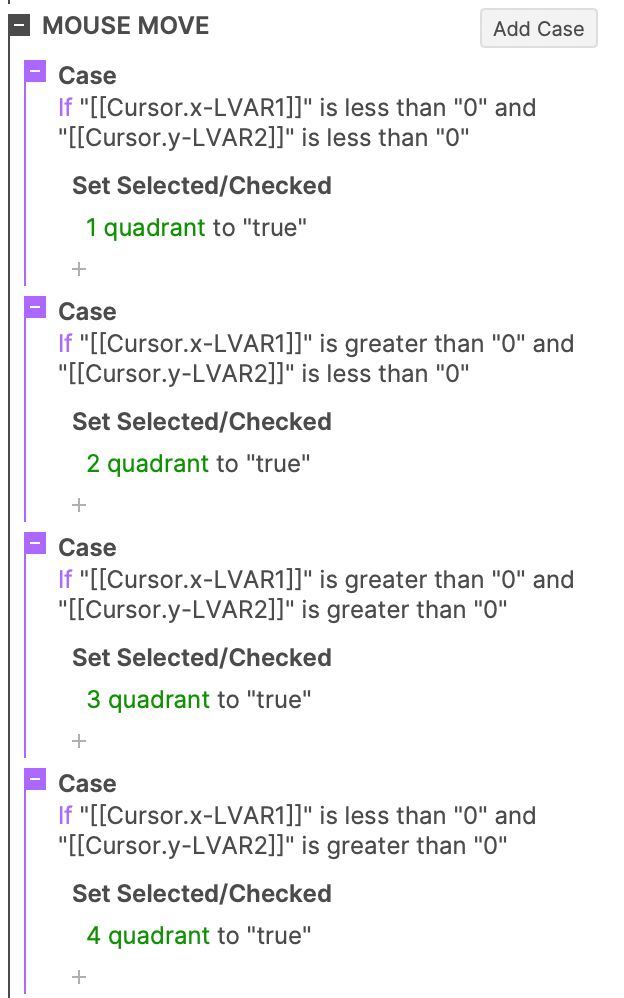
Task: Select the Case label above 1 quadrant
Action: point(87,76)
